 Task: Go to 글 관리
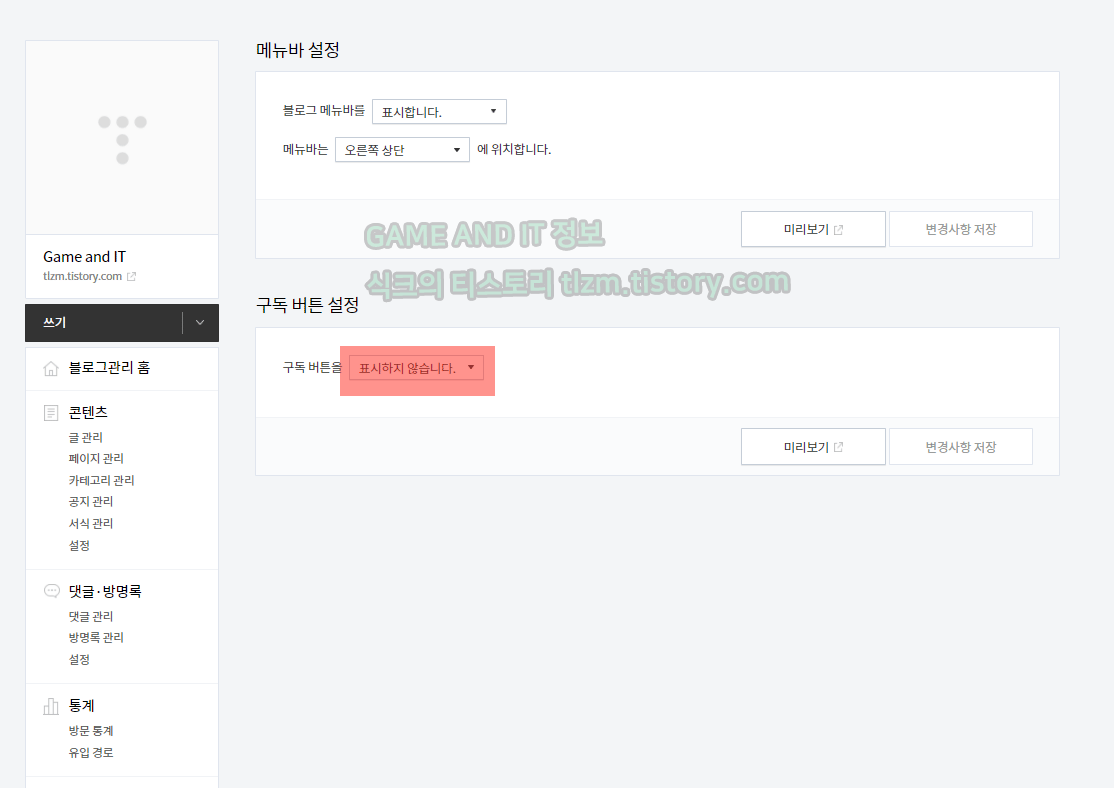[85, 438]
